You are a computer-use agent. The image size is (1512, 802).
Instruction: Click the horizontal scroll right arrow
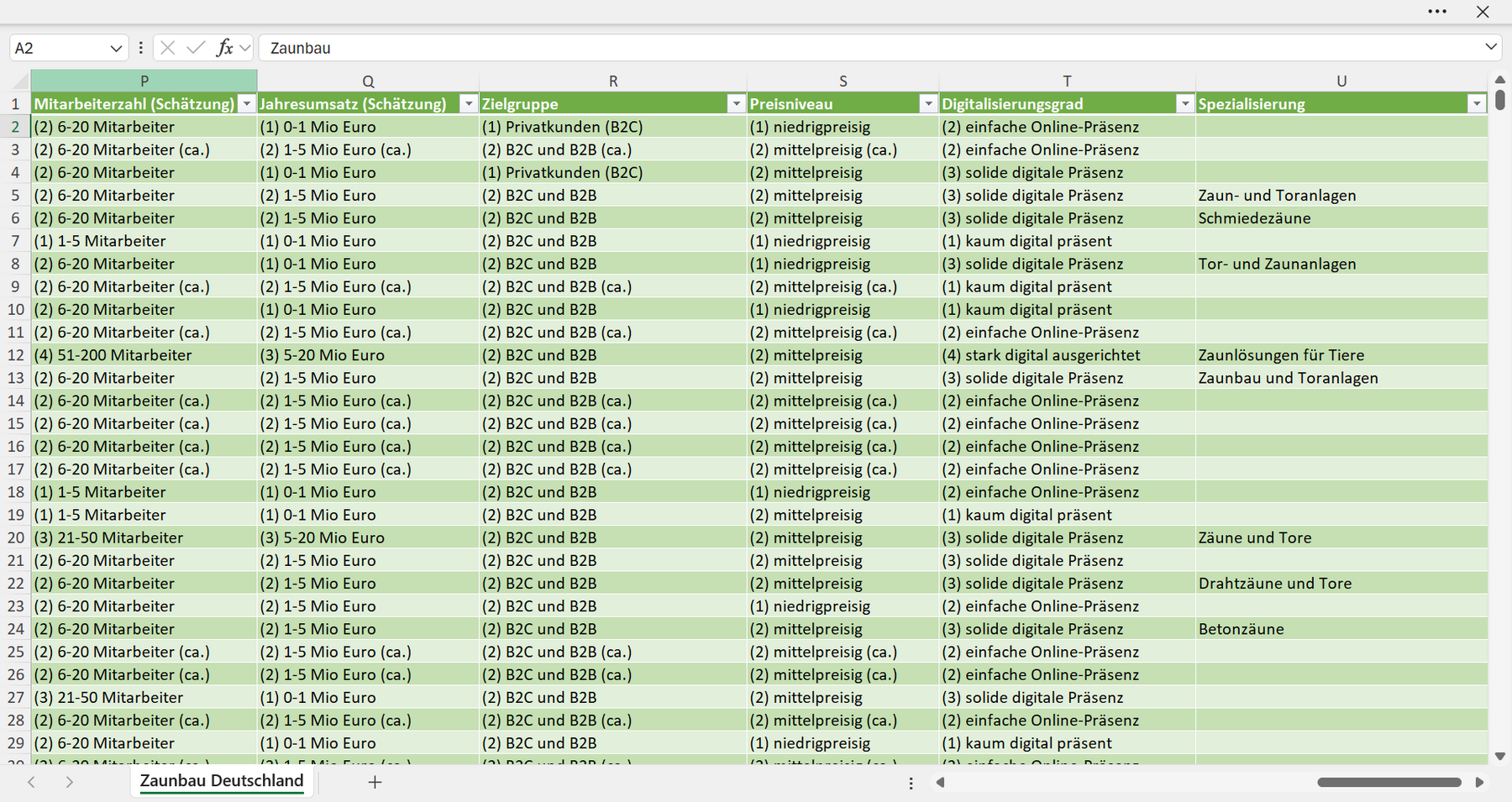tap(1479, 783)
